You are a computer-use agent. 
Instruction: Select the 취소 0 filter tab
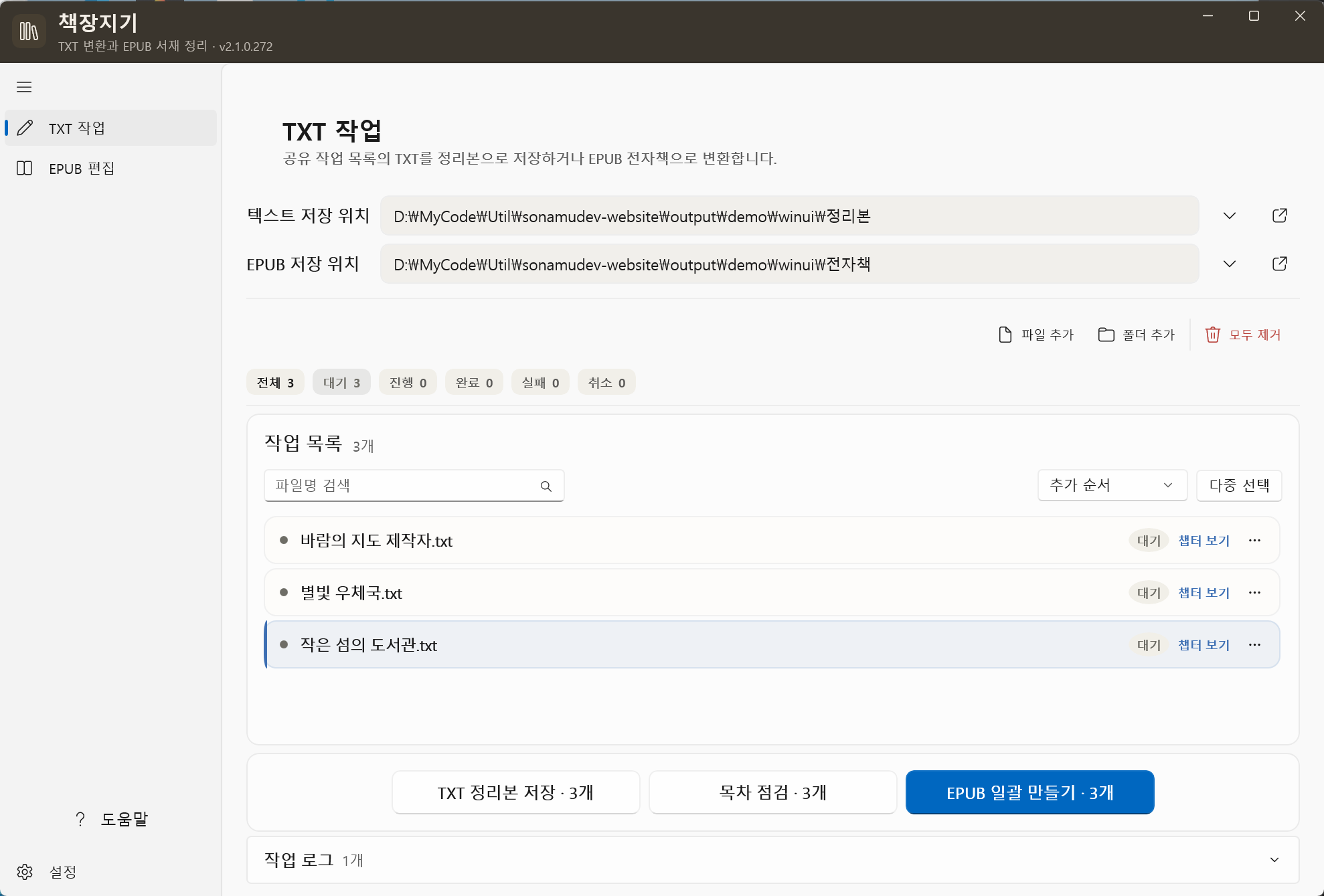pos(606,383)
